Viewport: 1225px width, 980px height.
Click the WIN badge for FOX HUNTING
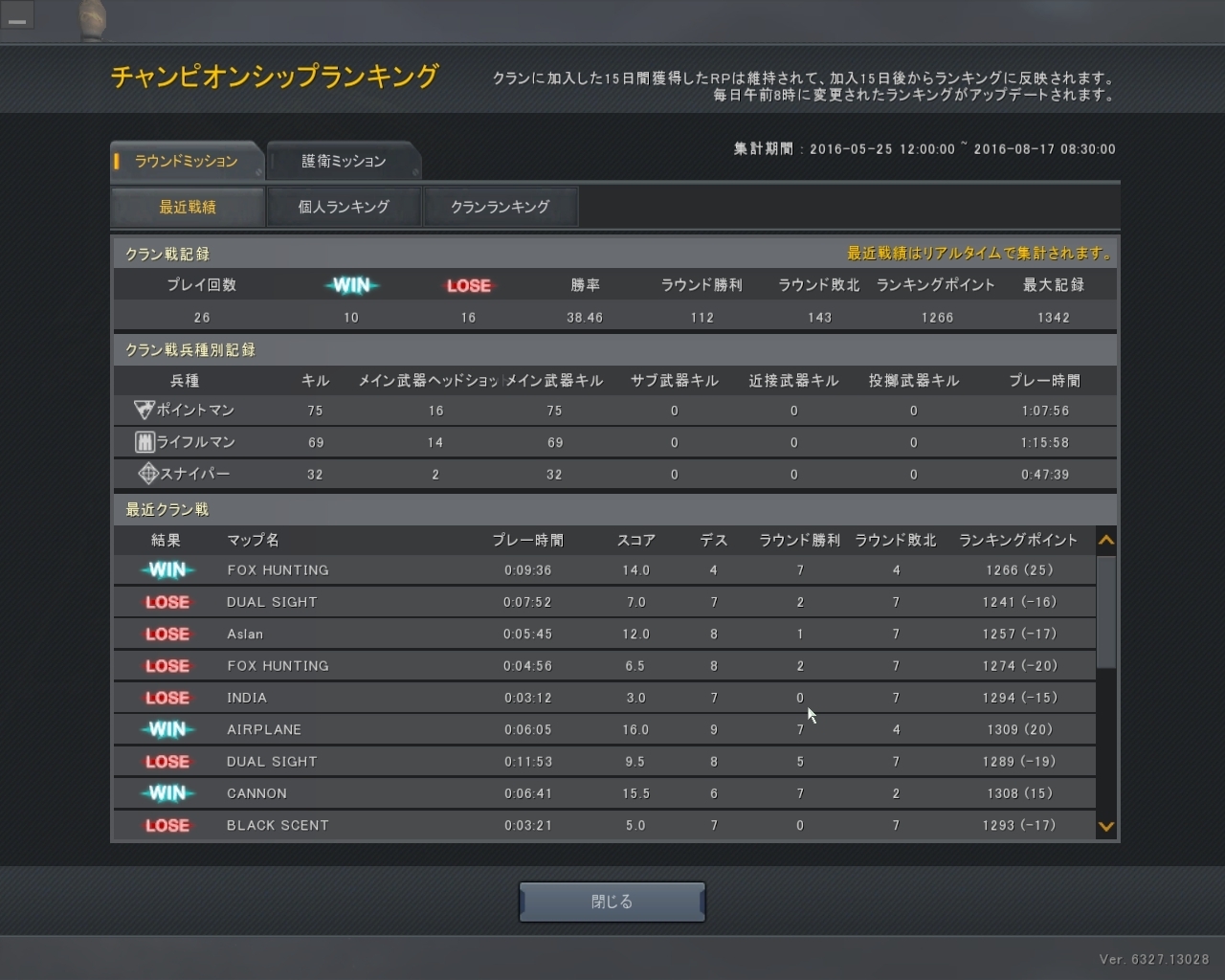(167, 570)
